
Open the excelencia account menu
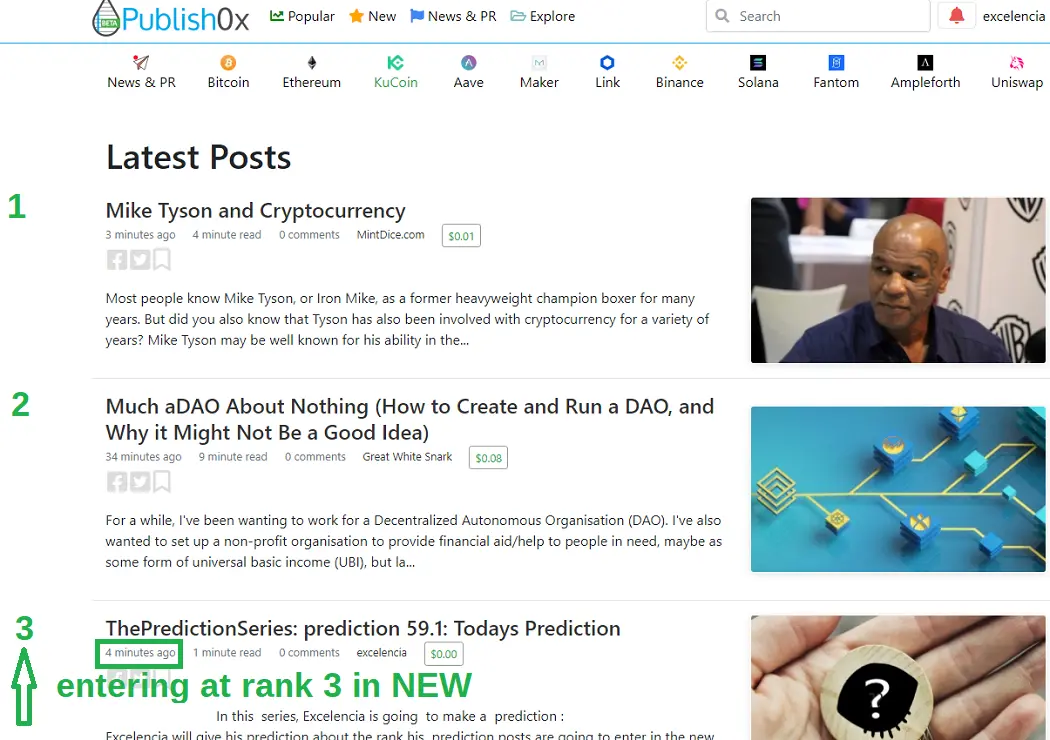point(1014,16)
